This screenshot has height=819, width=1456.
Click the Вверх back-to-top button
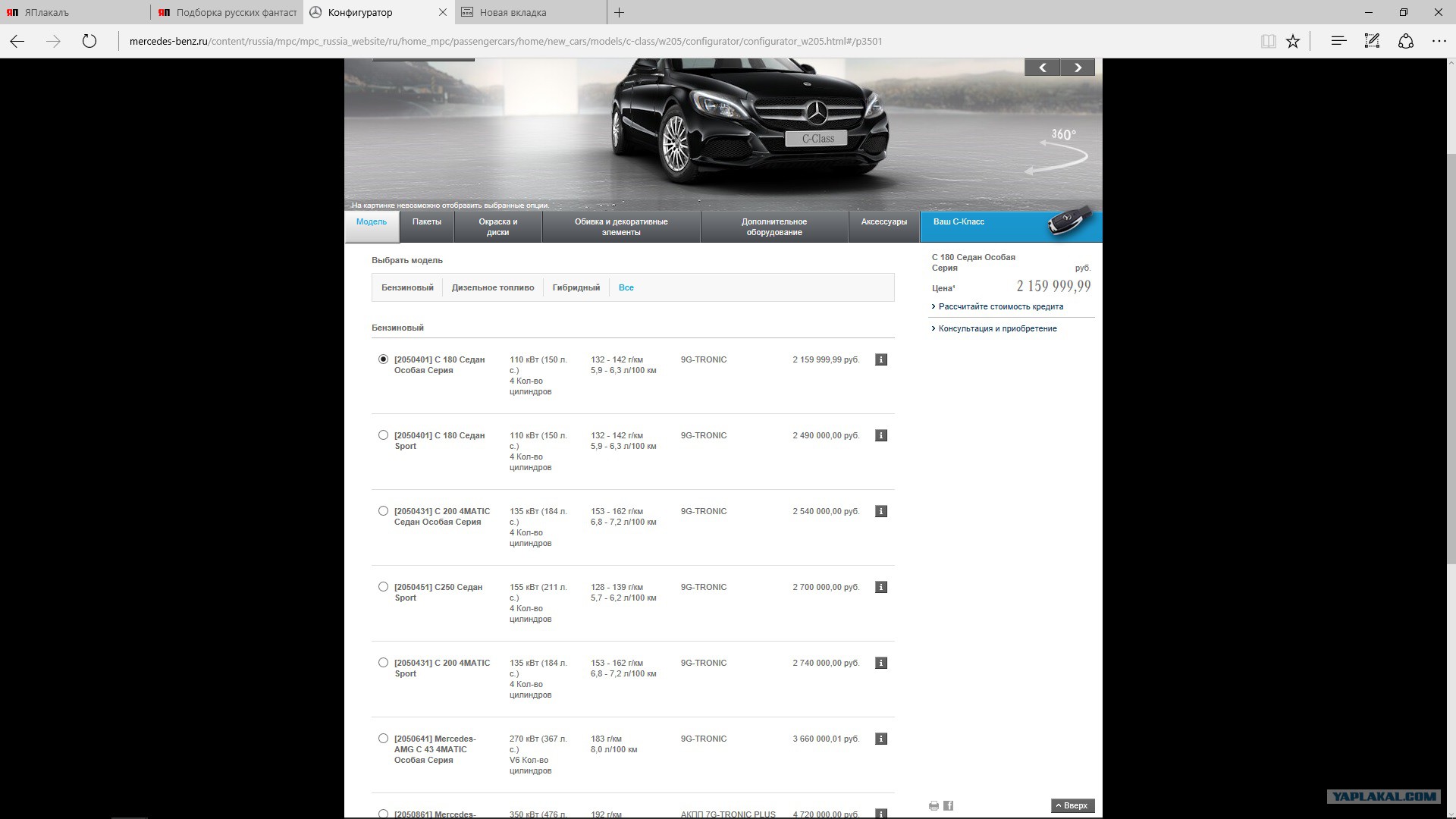tap(1072, 805)
